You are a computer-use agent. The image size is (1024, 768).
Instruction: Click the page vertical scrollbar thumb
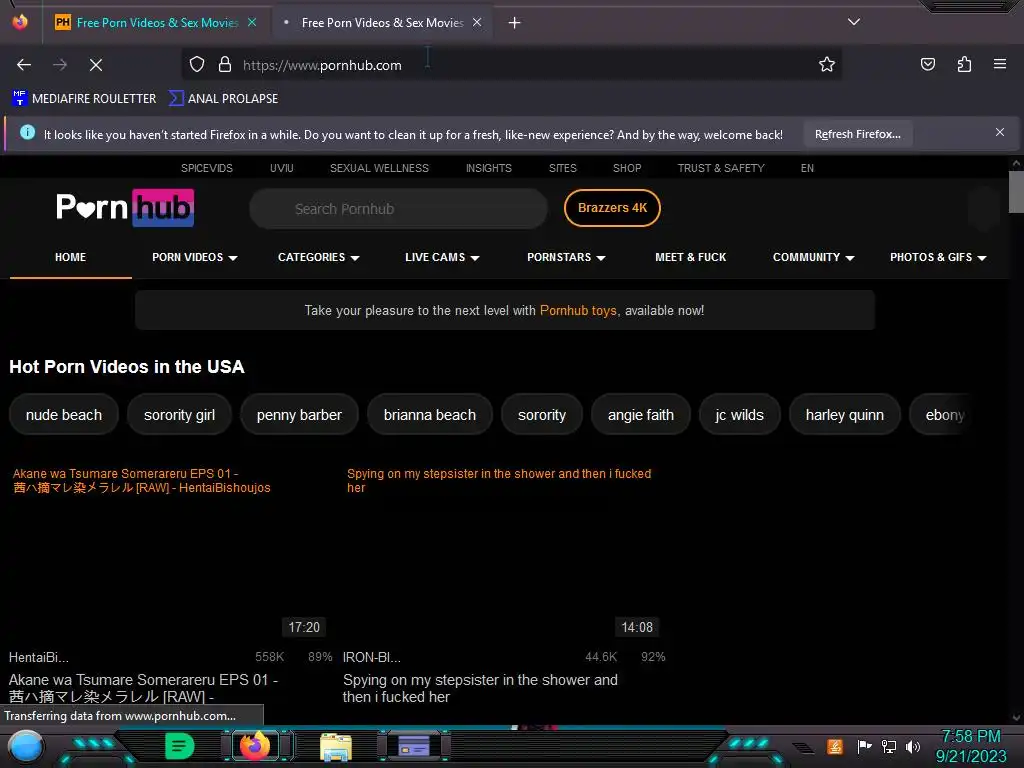(1016, 191)
